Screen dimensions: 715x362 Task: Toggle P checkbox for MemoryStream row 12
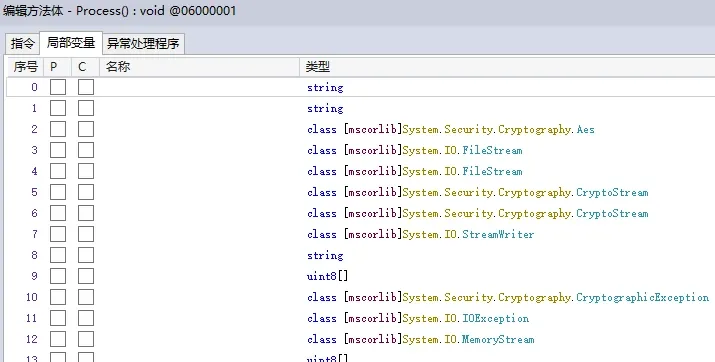click(58, 339)
